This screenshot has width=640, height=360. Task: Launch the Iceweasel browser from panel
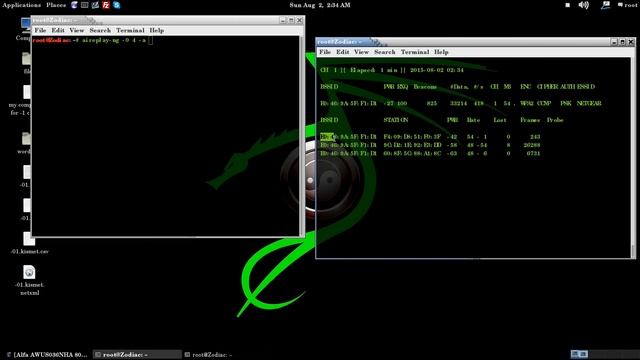(74, 5)
